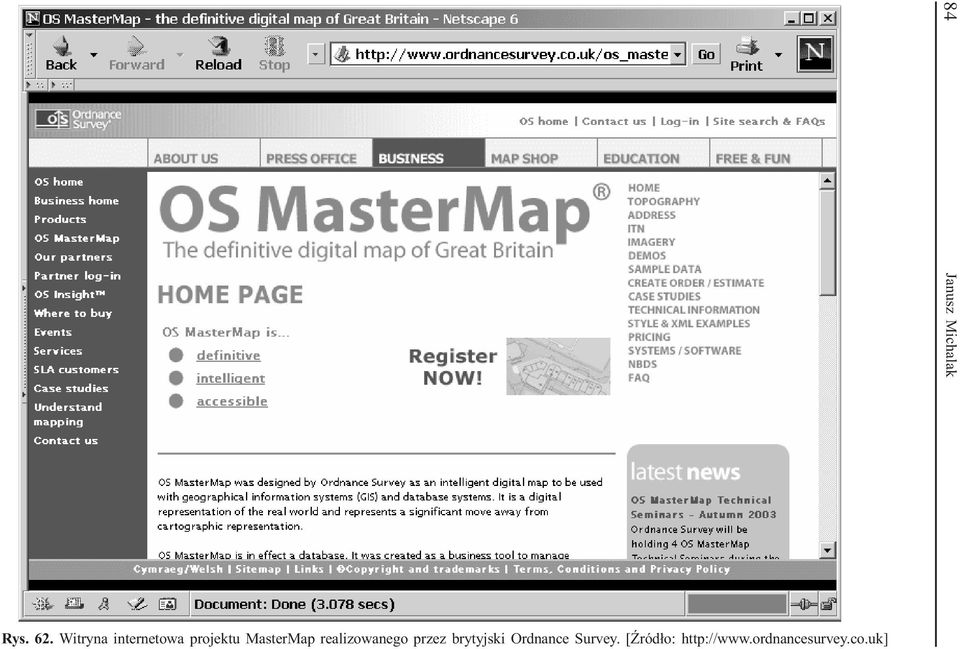Open SAMPLE DATA in the MasterMap menu
960x649 pixels.
pos(664,269)
